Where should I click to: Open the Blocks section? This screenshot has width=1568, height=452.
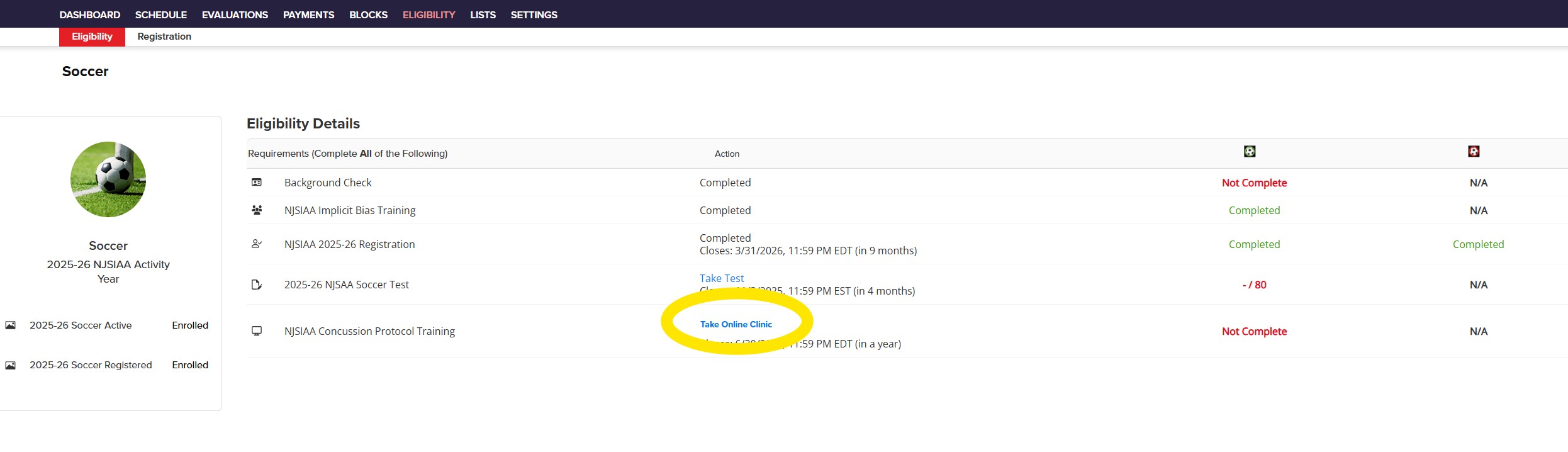(368, 14)
